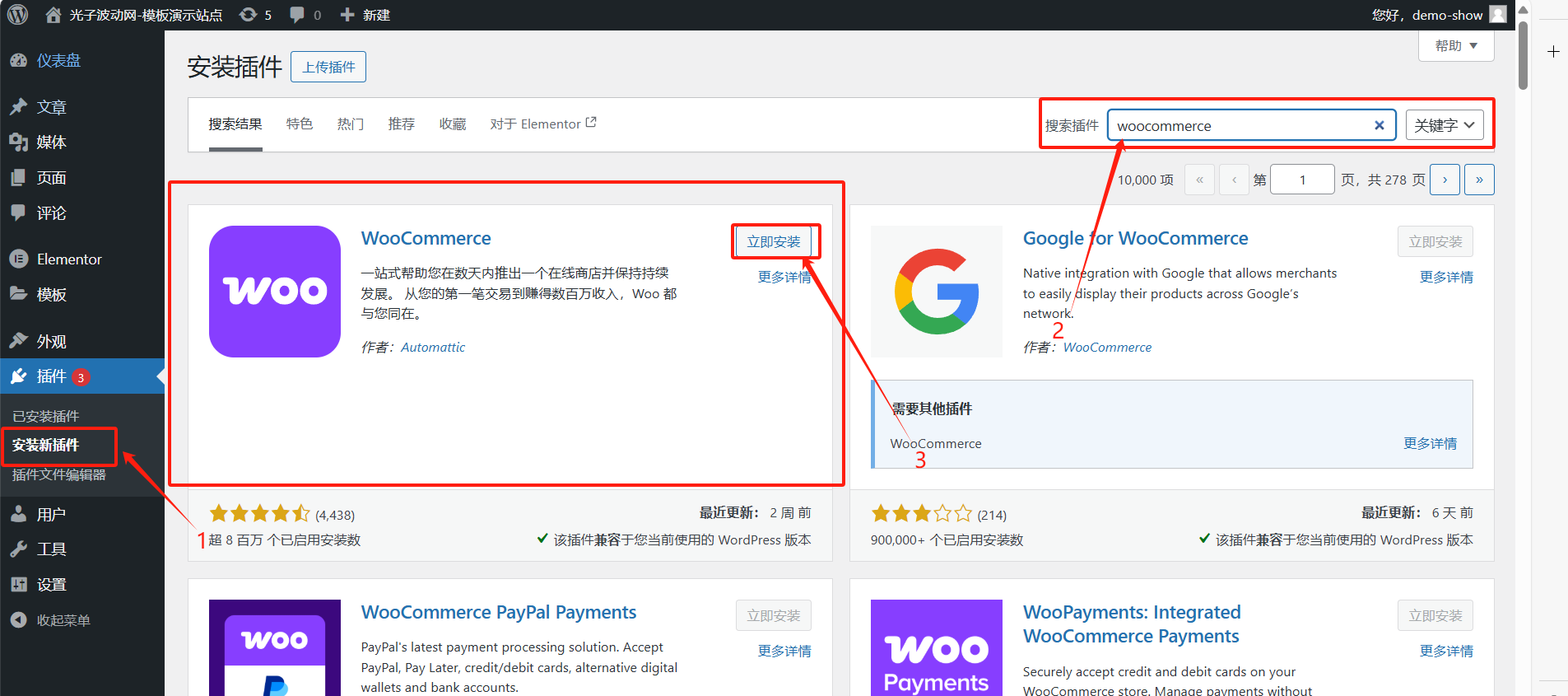1568x696 pixels.
Task: Click the 用户 user icon
Action: [19, 514]
